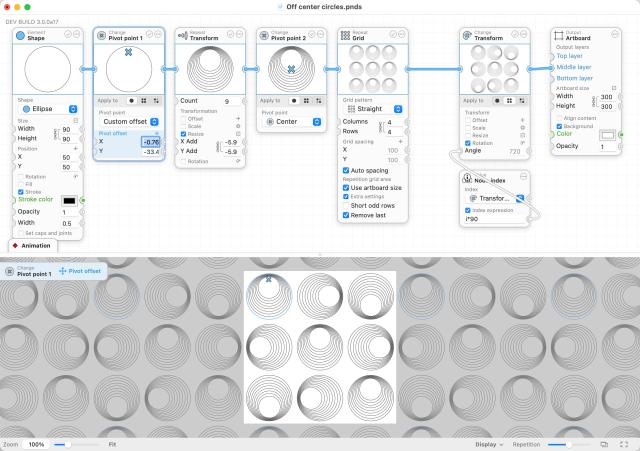640x451 pixels.
Task: Enable the Fill checkbox in Shape node
Action: coord(20,184)
